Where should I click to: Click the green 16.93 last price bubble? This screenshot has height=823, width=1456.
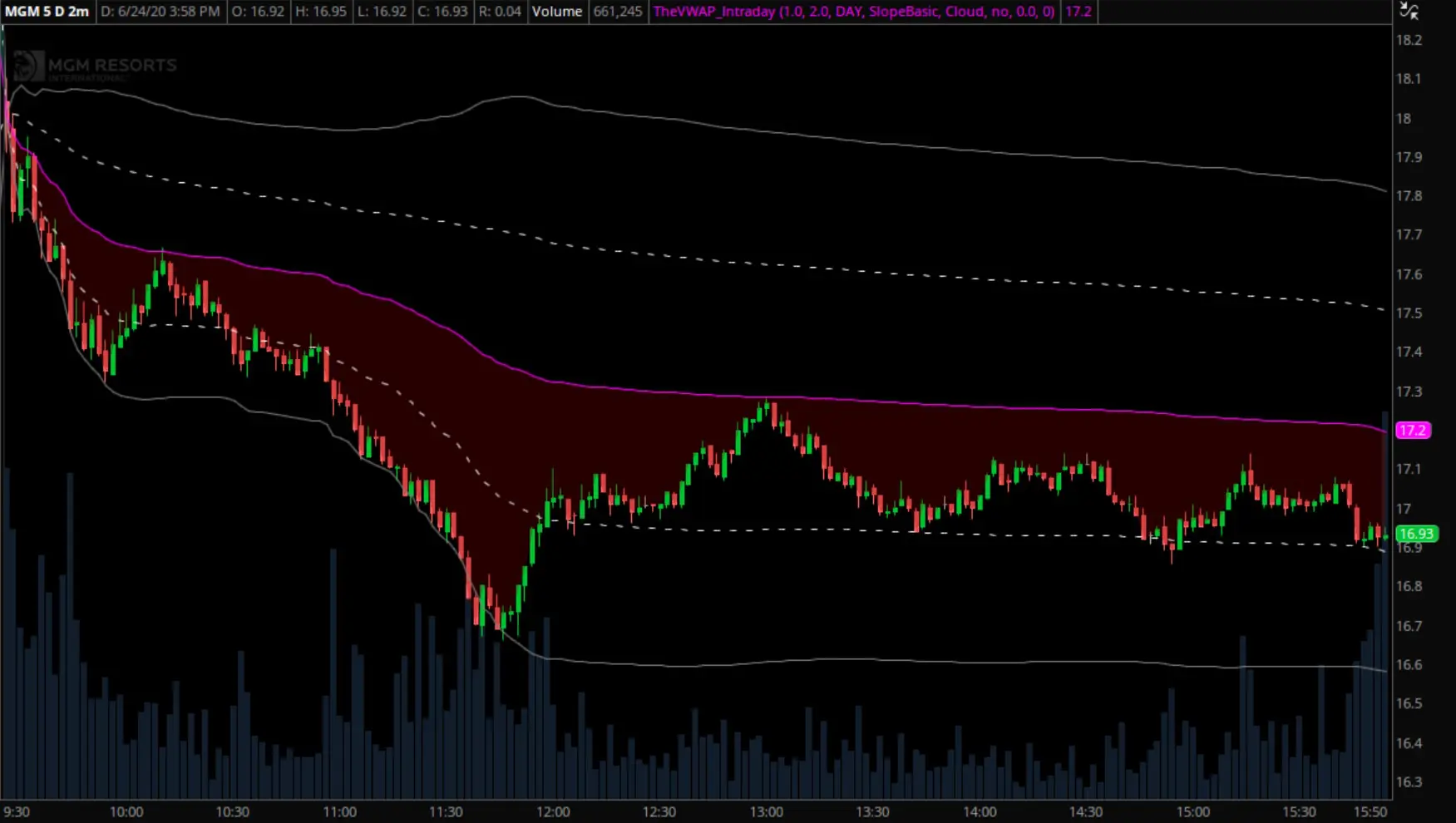tap(1416, 534)
